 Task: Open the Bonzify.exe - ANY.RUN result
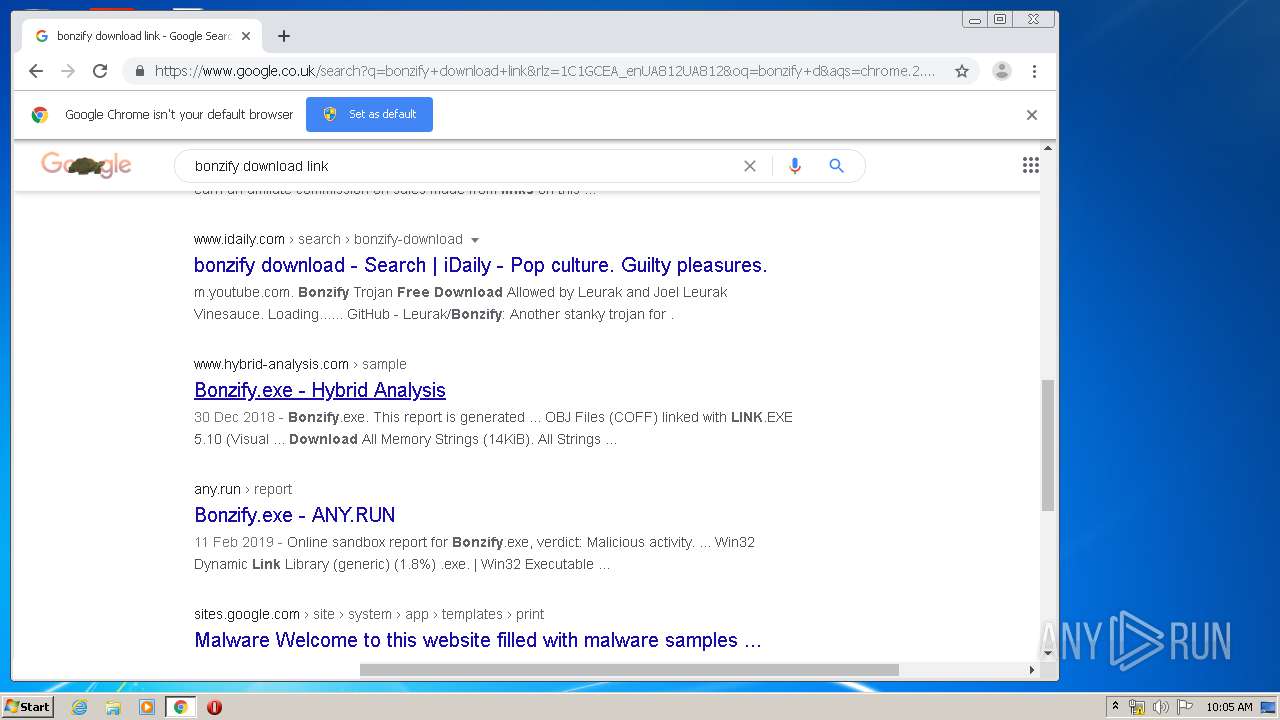click(295, 515)
